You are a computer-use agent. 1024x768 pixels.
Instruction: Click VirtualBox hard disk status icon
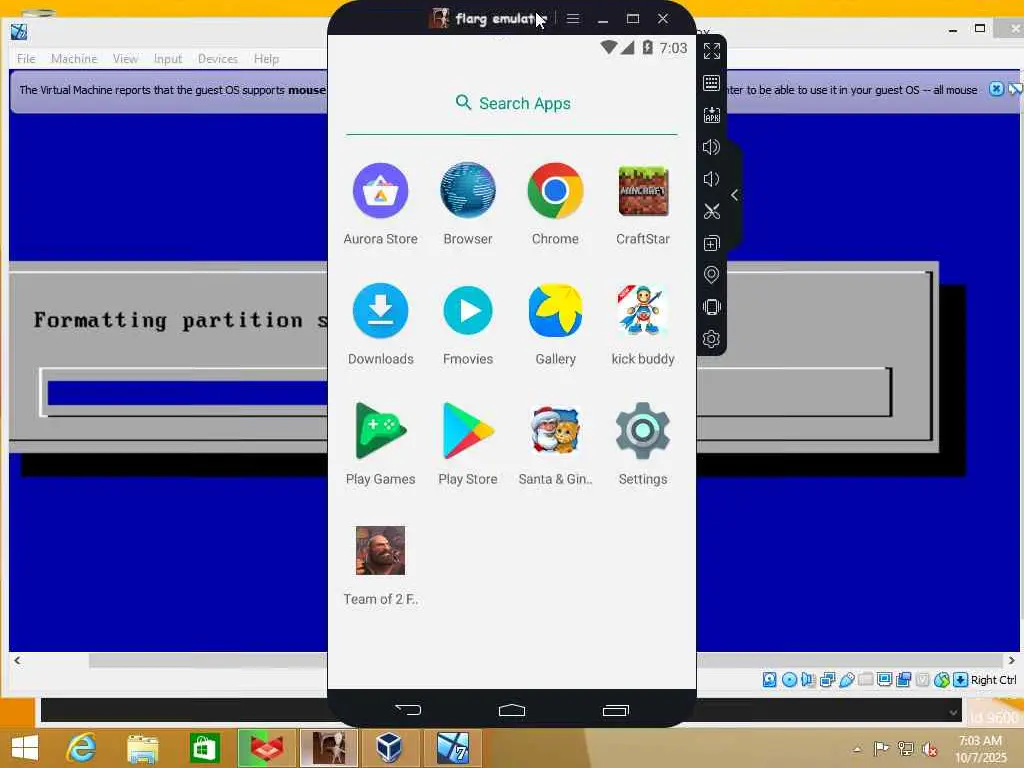tap(770, 680)
